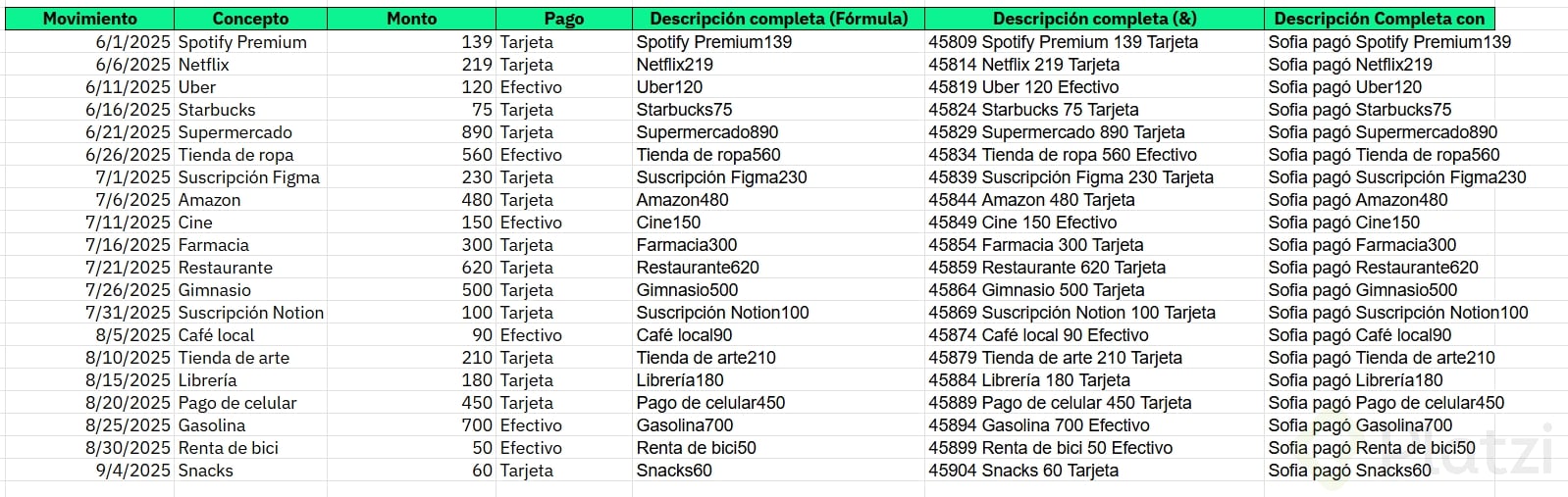
Task: Select the Pago header cell
Action: point(563,19)
